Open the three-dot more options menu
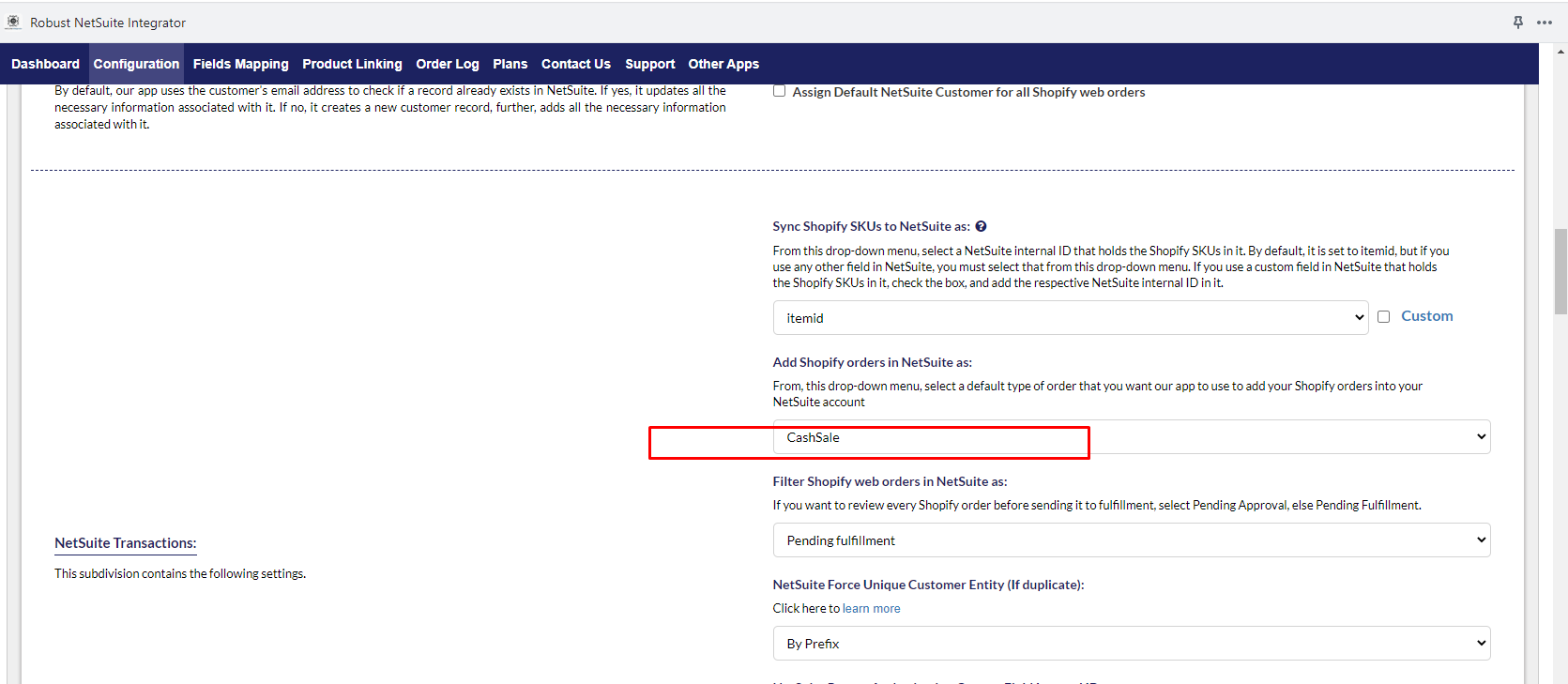This screenshot has height=684, width=1568. point(1545,23)
